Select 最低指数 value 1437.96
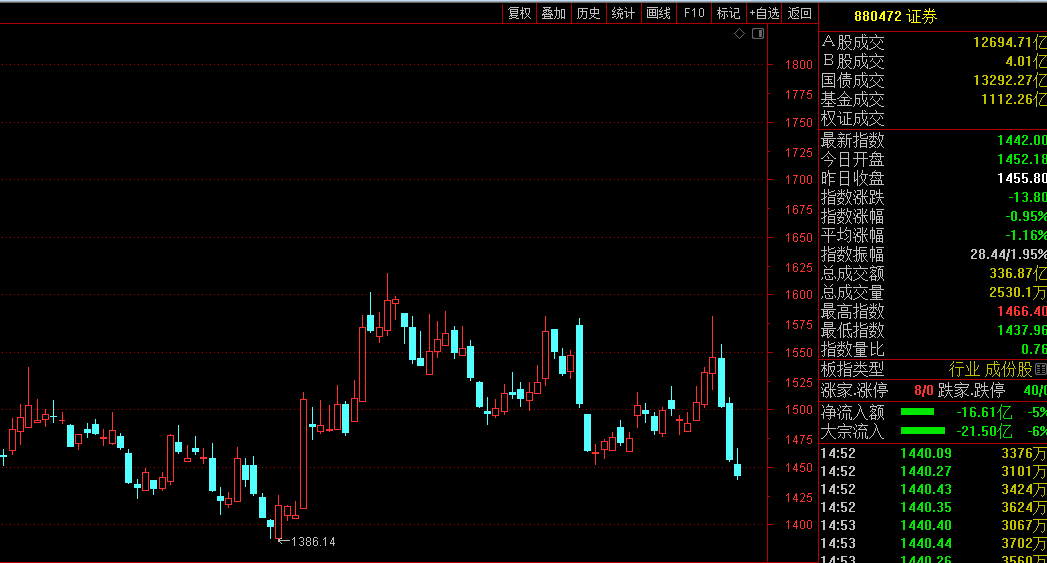 pos(1022,331)
